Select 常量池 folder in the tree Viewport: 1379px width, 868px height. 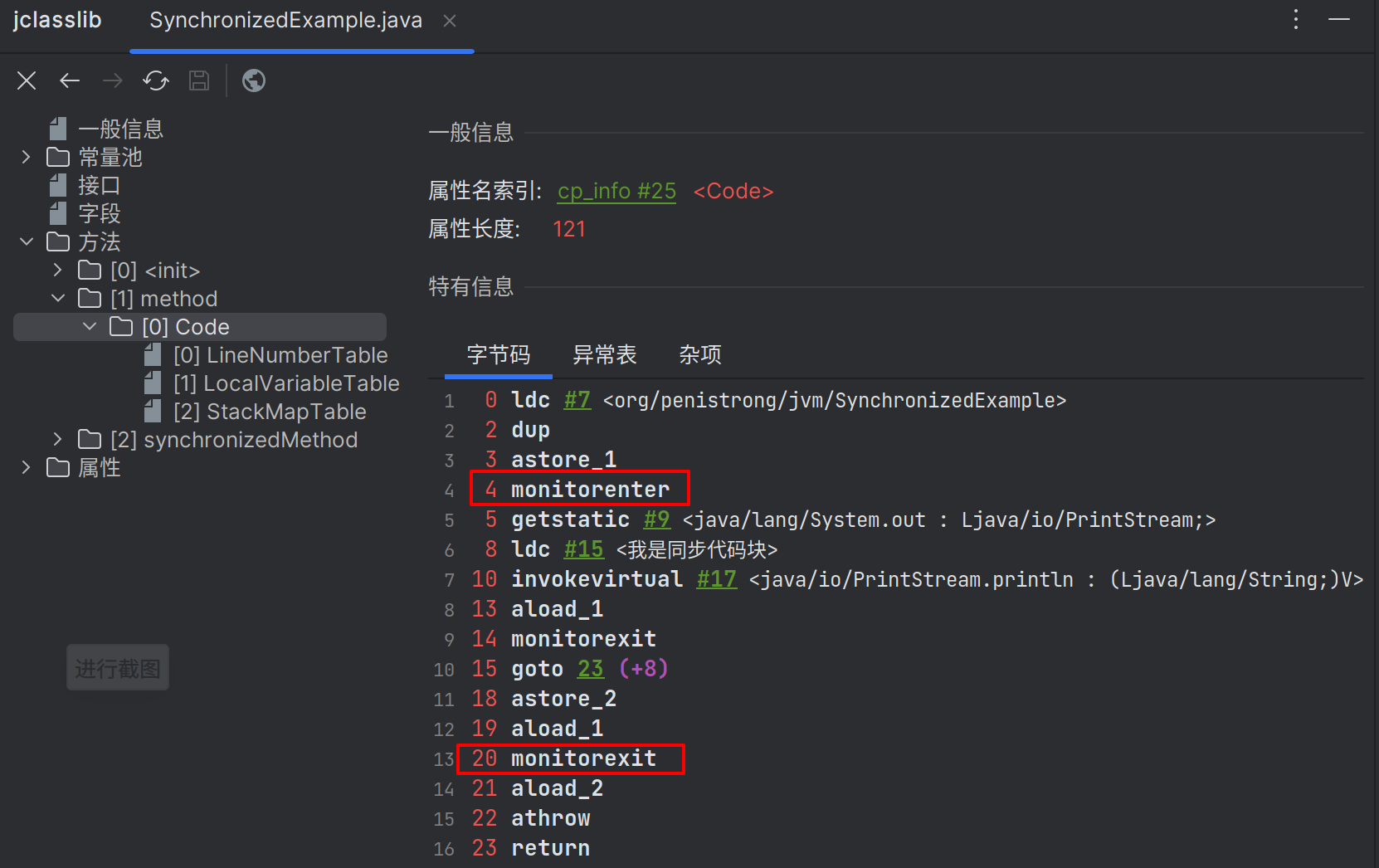[x=110, y=157]
